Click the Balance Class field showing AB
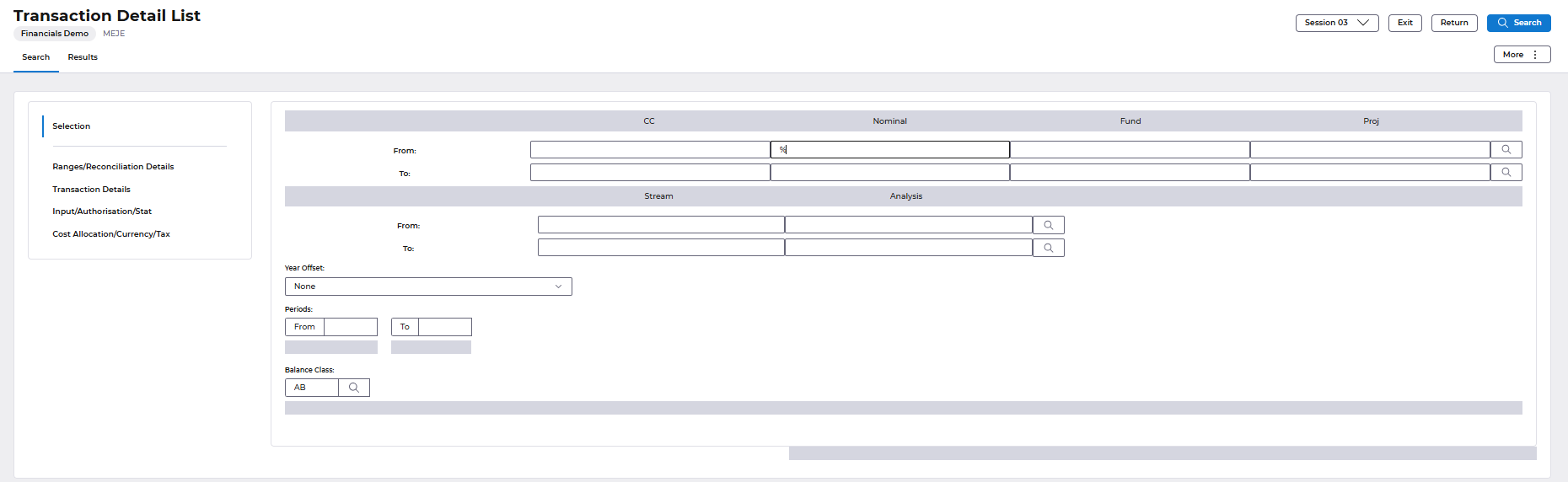The height and width of the screenshot is (482, 1568). click(x=312, y=388)
